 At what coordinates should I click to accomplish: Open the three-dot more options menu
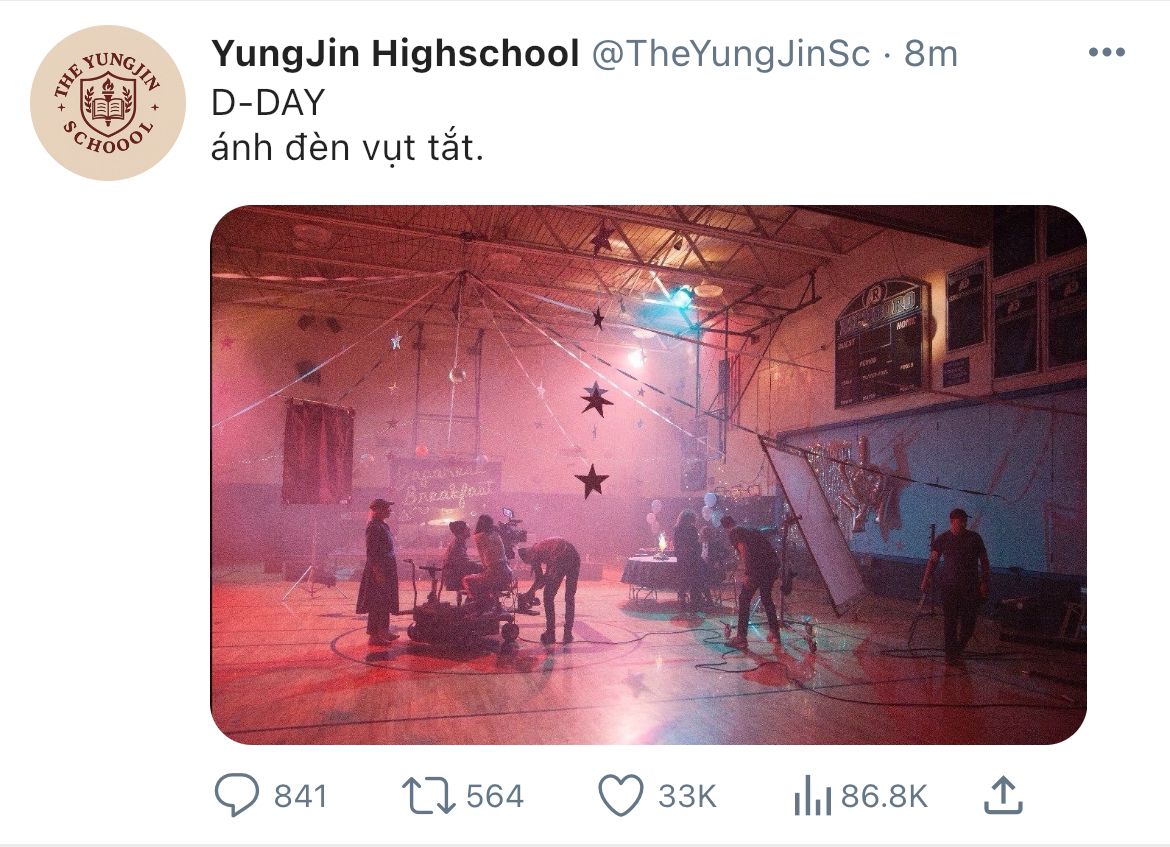coord(1107,52)
